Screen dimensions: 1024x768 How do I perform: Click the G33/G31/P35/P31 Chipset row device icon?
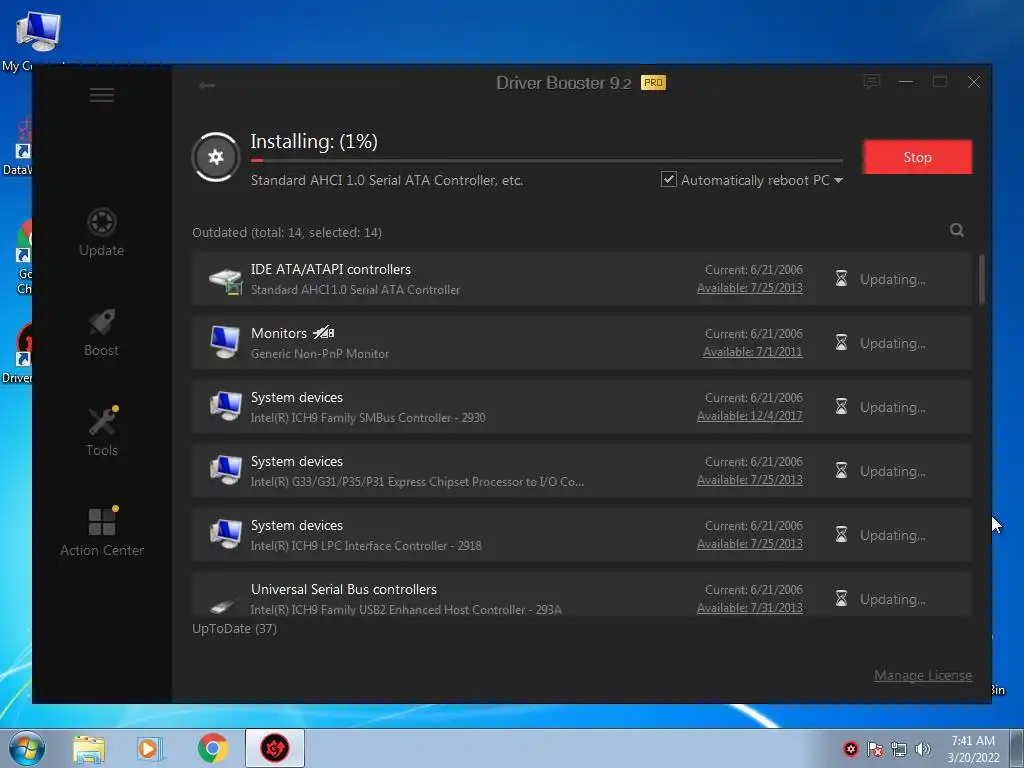click(225, 470)
